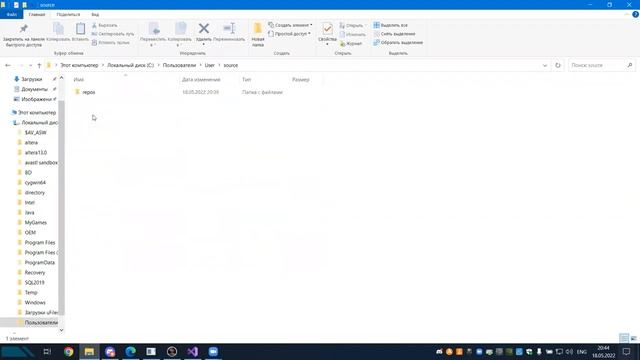Cut selected item with scissors icon
Screen dimensions: 640x360
105,25
